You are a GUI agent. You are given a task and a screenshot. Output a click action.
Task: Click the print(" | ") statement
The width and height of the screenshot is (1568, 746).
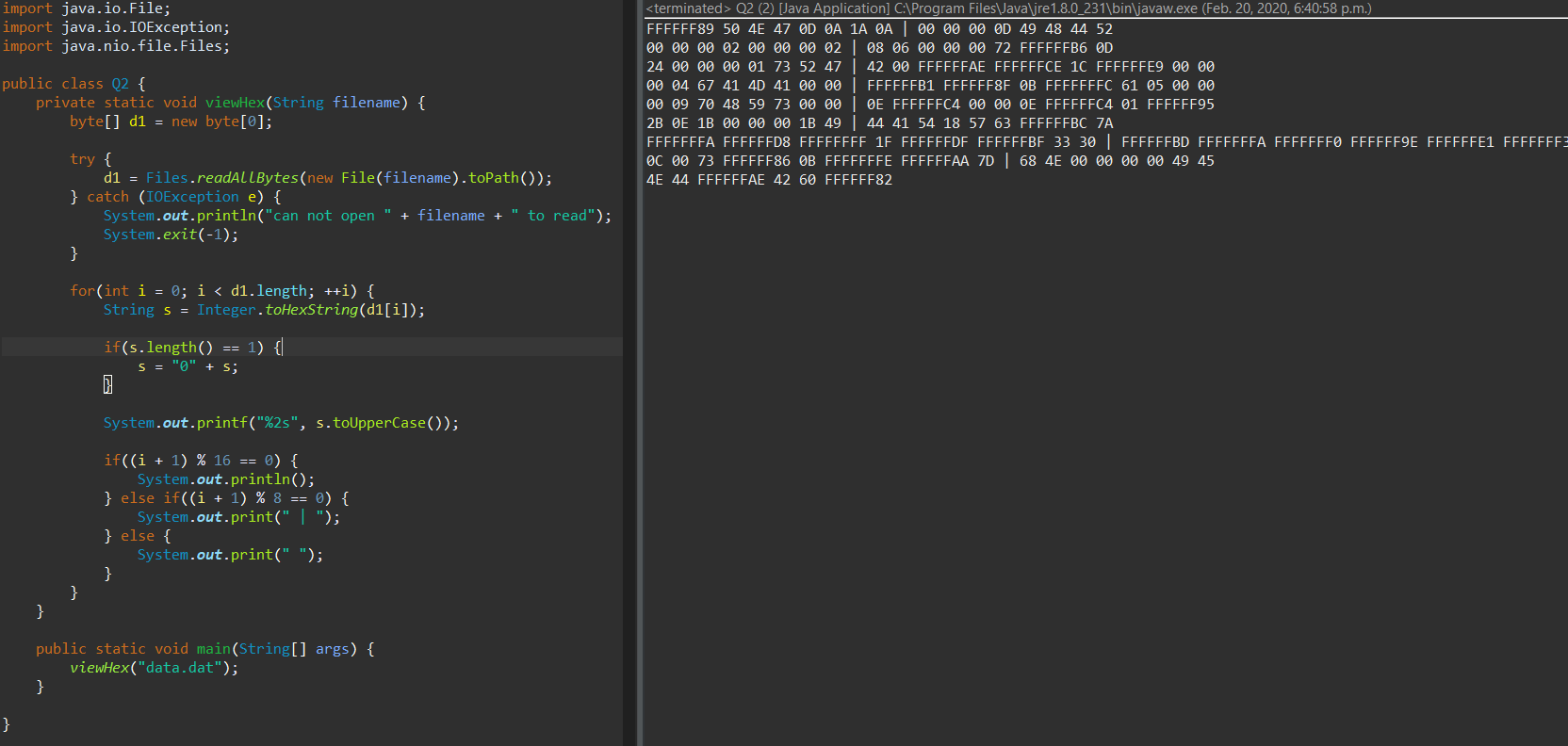tap(238, 517)
